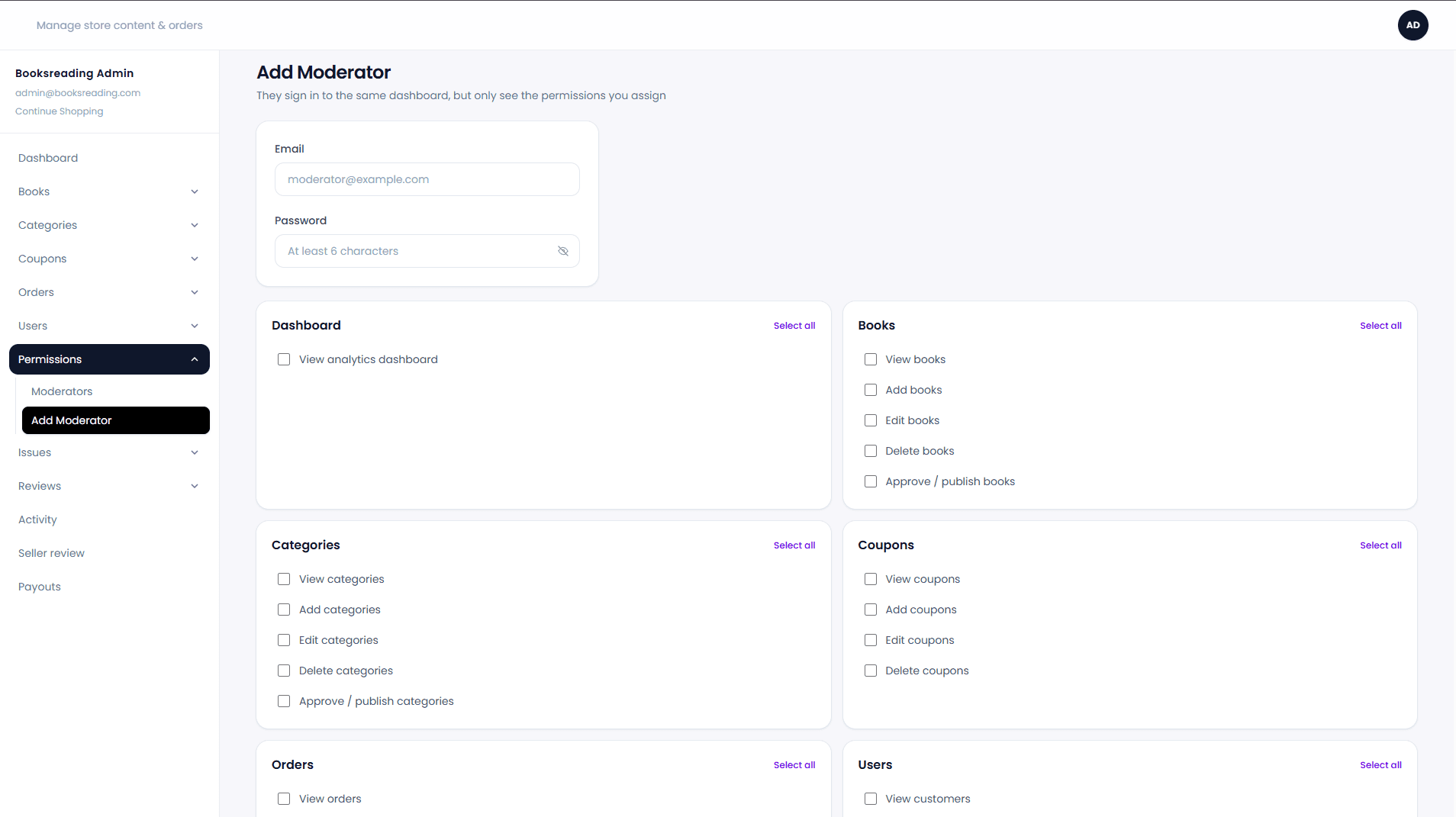Expand the Books sidebar chevron
This screenshot has height=817, width=1456.
pyautogui.click(x=195, y=191)
